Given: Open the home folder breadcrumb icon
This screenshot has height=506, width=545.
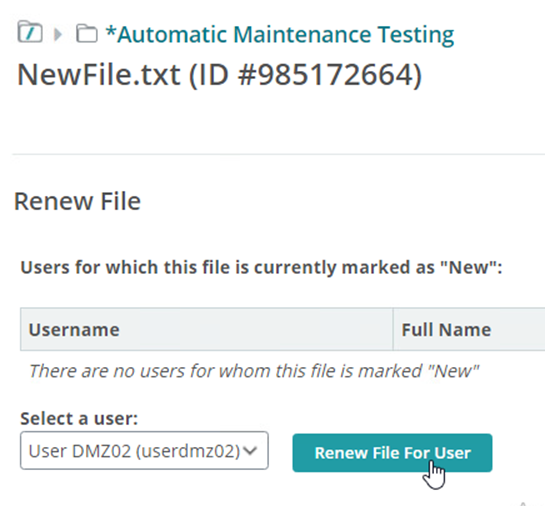Looking at the screenshot, I should coord(30,32).
